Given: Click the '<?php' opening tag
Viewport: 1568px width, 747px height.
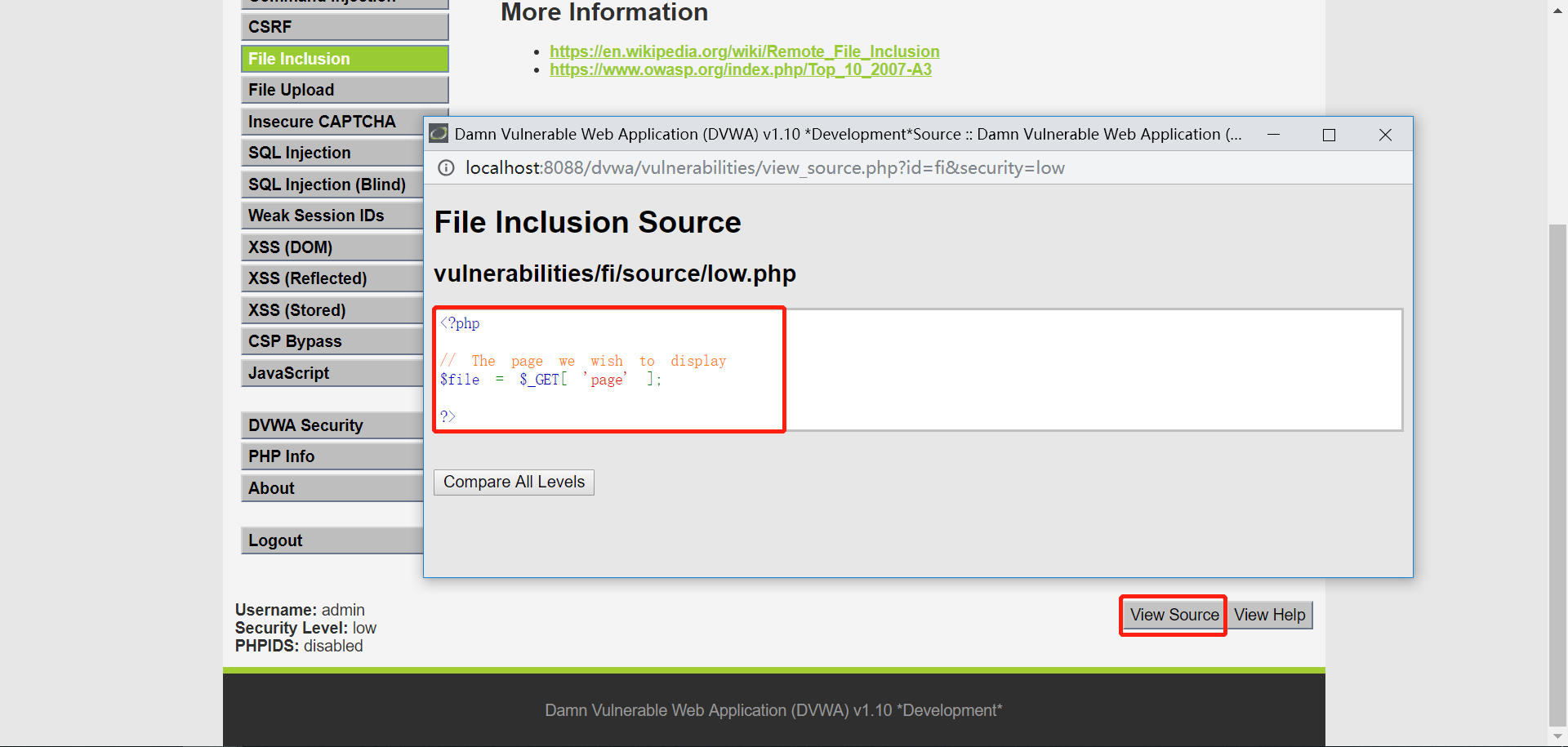Looking at the screenshot, I should click(460, 323).
